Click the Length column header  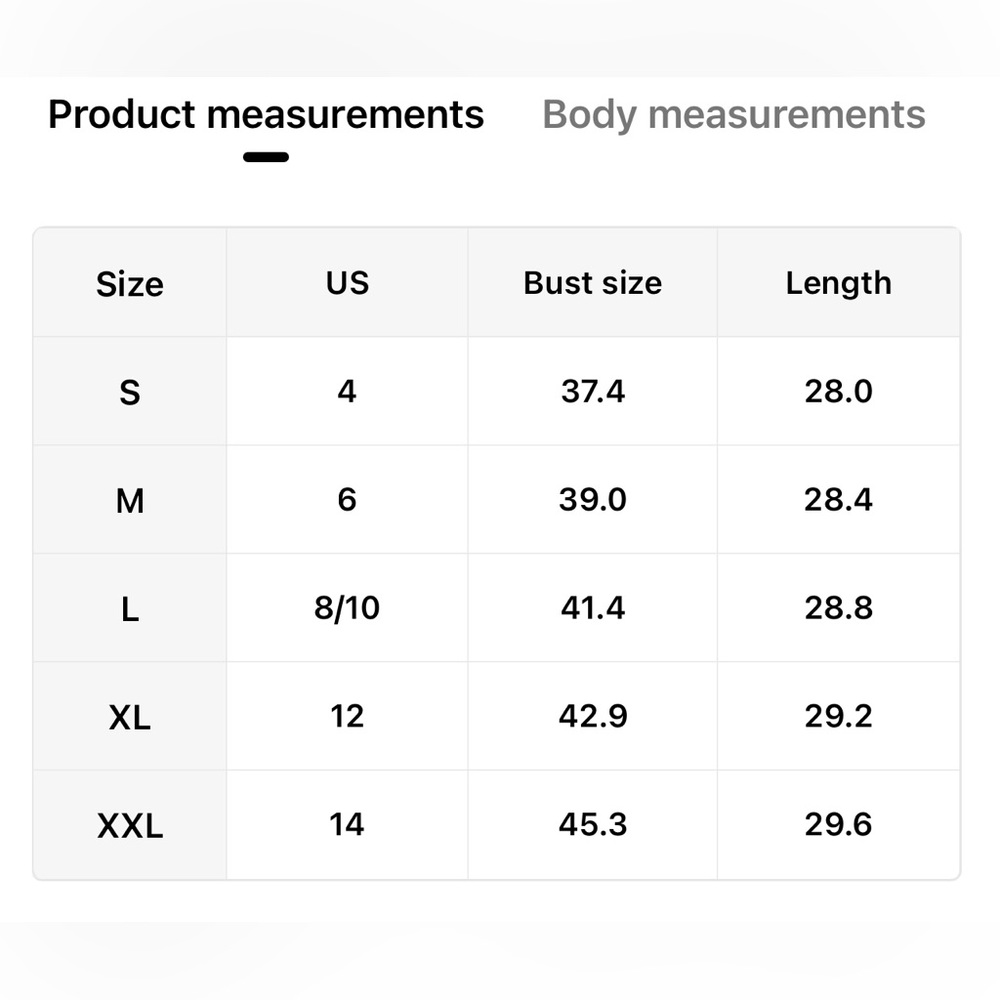pos(838,283)
